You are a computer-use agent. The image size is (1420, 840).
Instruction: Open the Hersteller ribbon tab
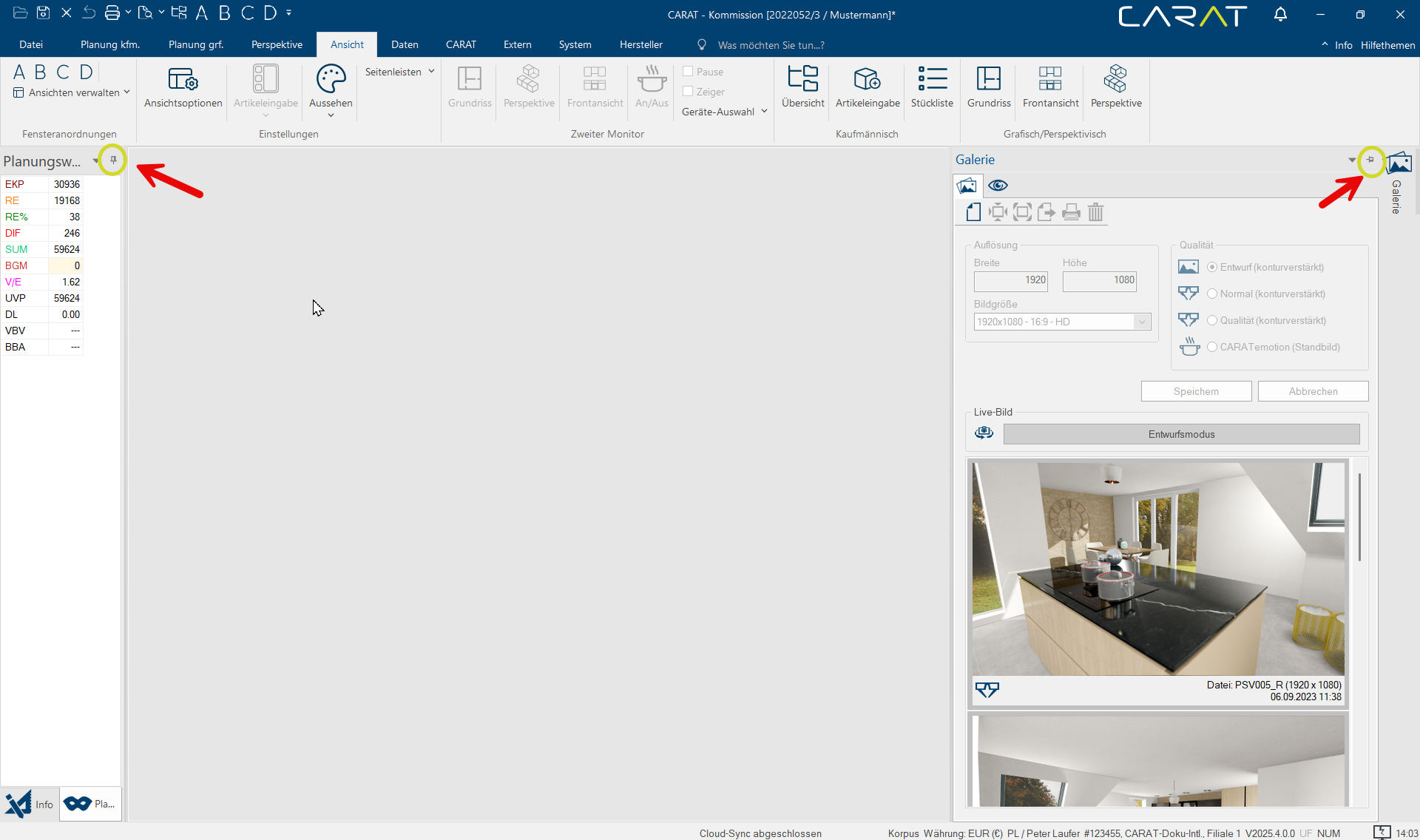pos(640,44)
